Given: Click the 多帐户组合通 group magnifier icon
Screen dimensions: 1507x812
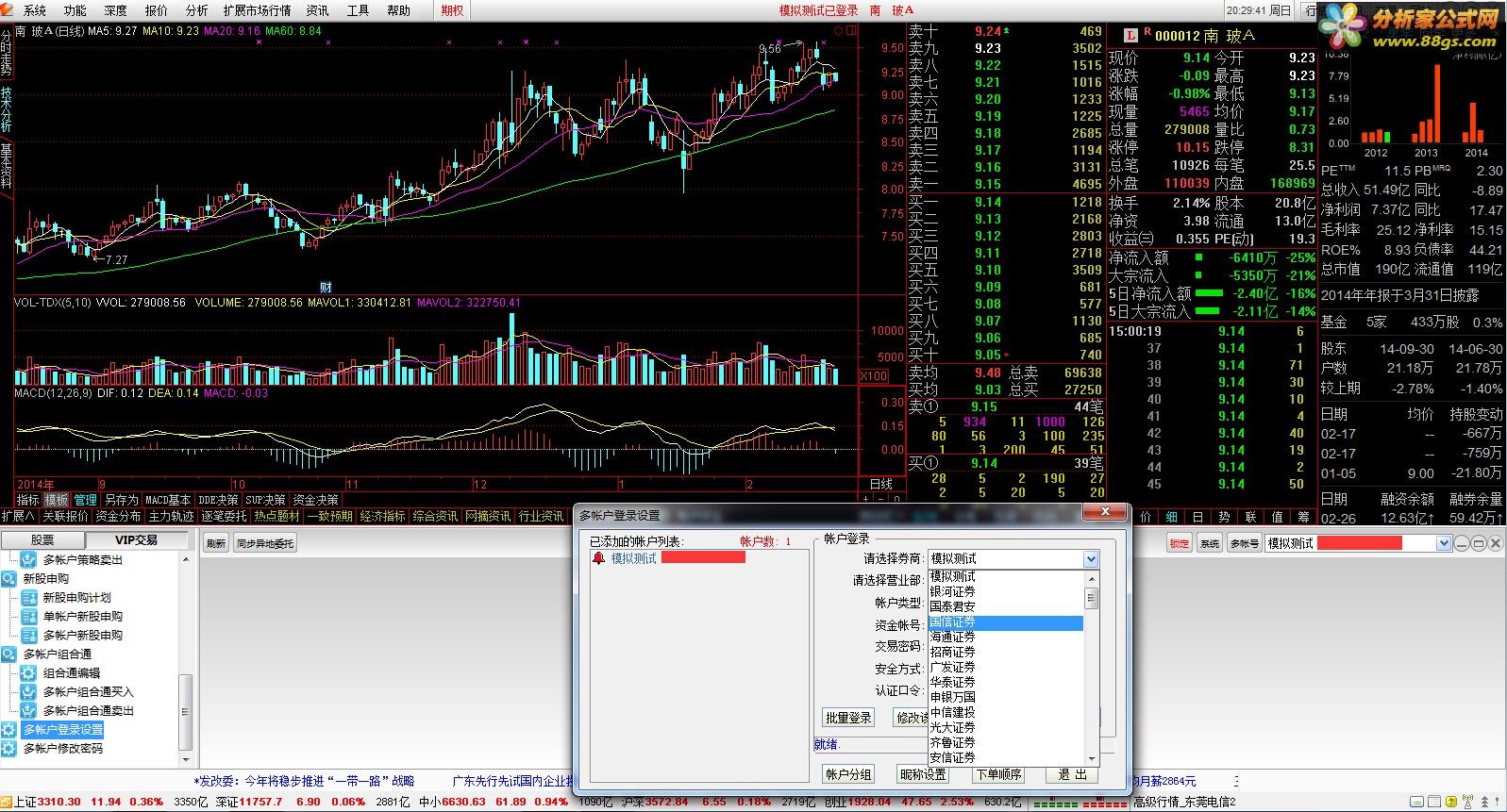Looking at the screenshot, I should pos(8,654).
